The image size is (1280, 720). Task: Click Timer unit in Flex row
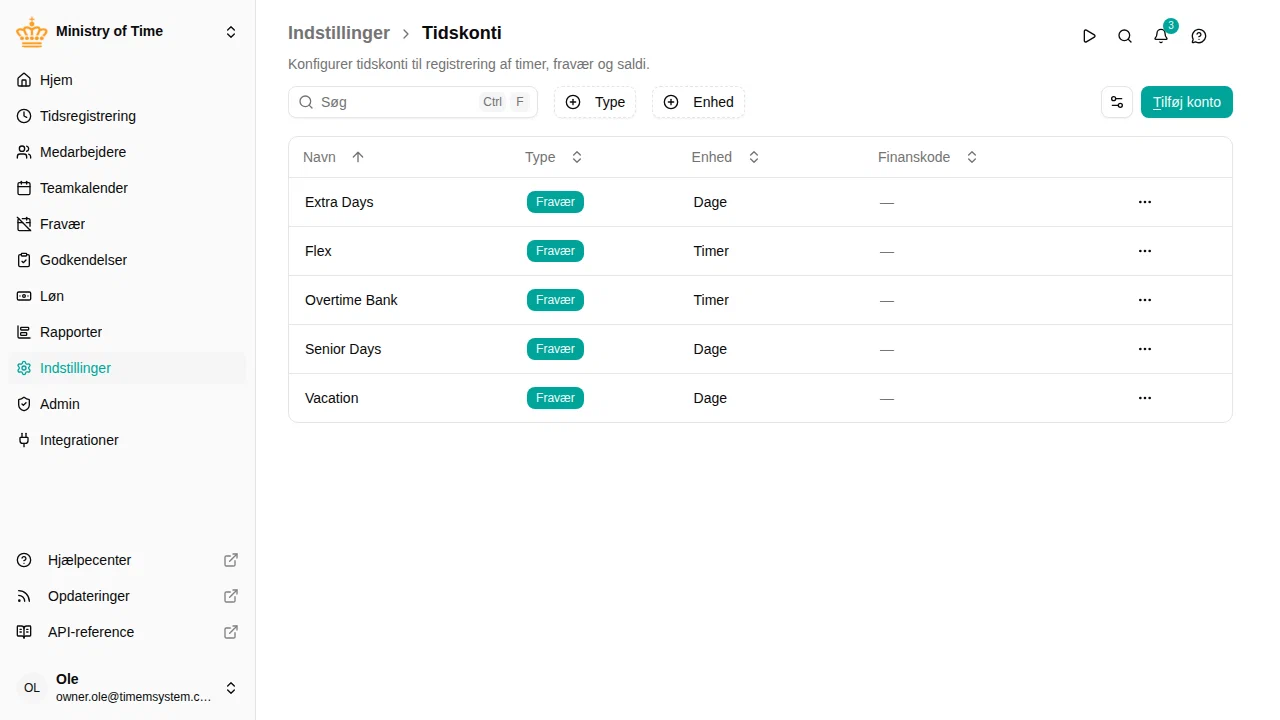click(711, 251)
